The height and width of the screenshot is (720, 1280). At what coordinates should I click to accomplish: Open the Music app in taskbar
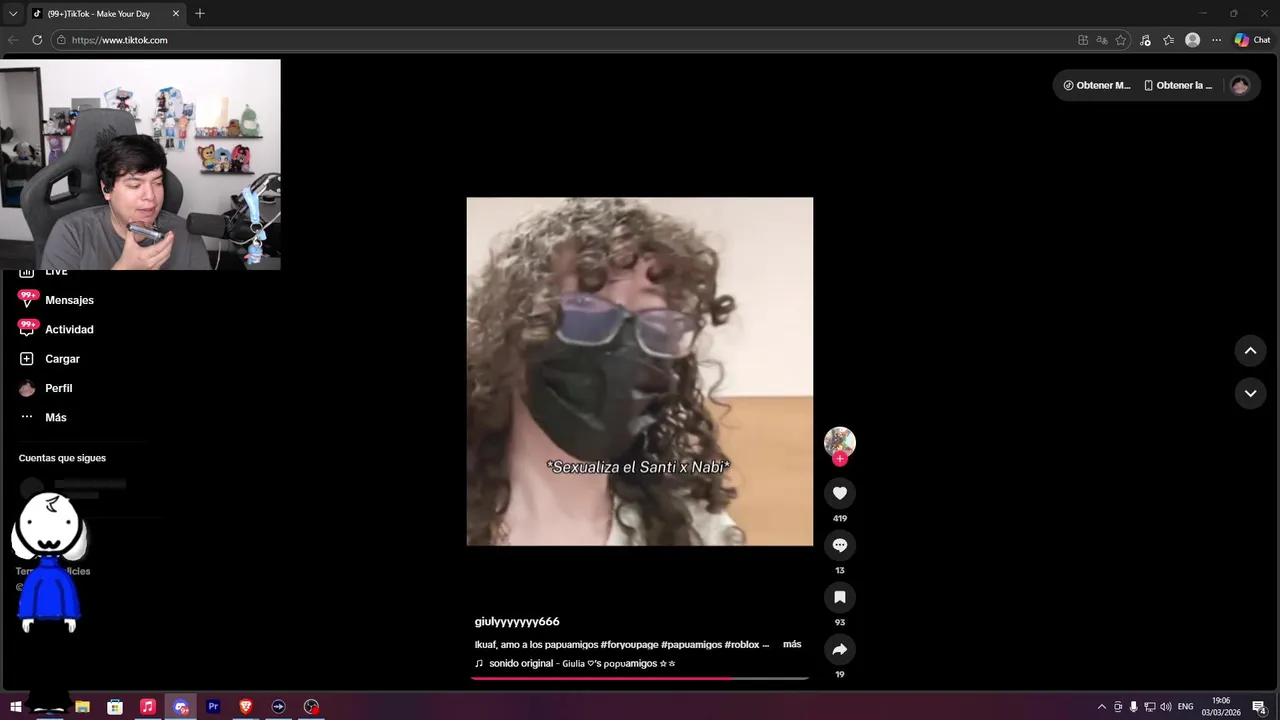(148, 707)
